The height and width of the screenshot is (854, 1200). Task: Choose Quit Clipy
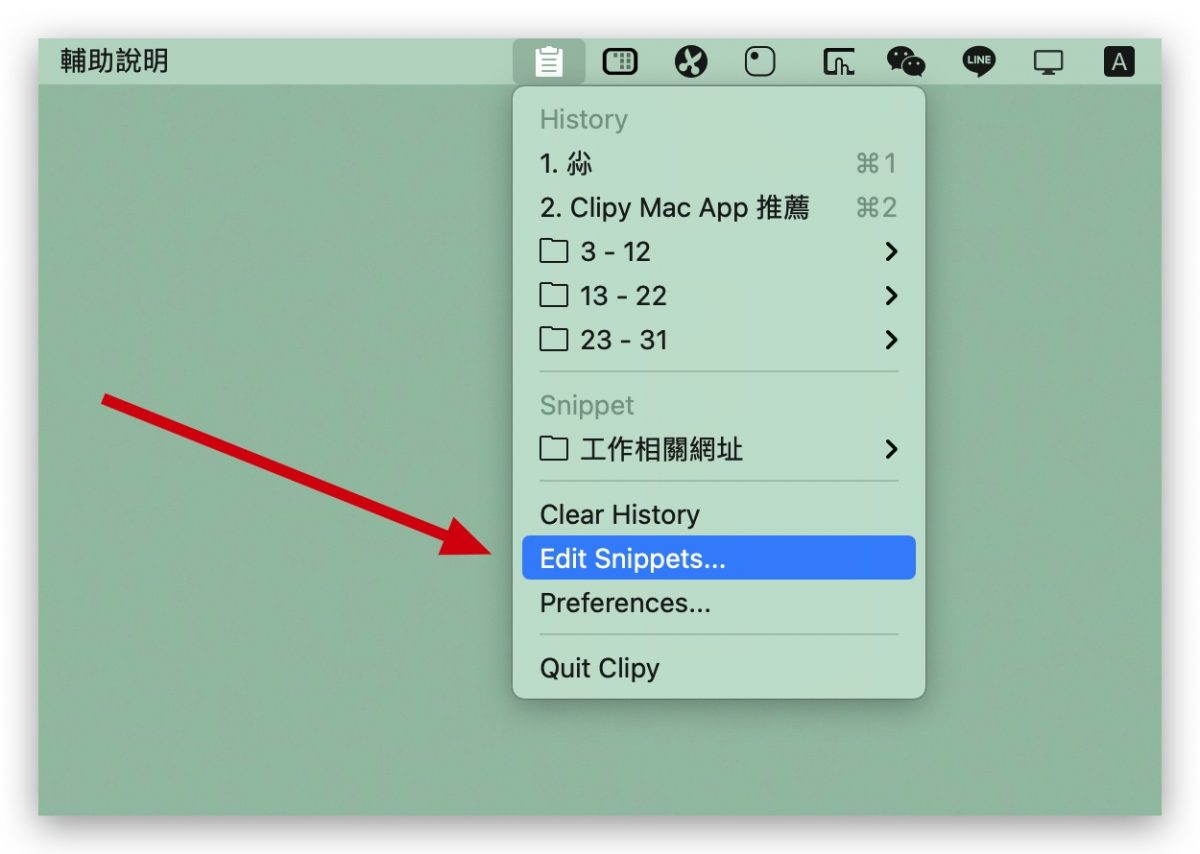[x=718, y=668]
